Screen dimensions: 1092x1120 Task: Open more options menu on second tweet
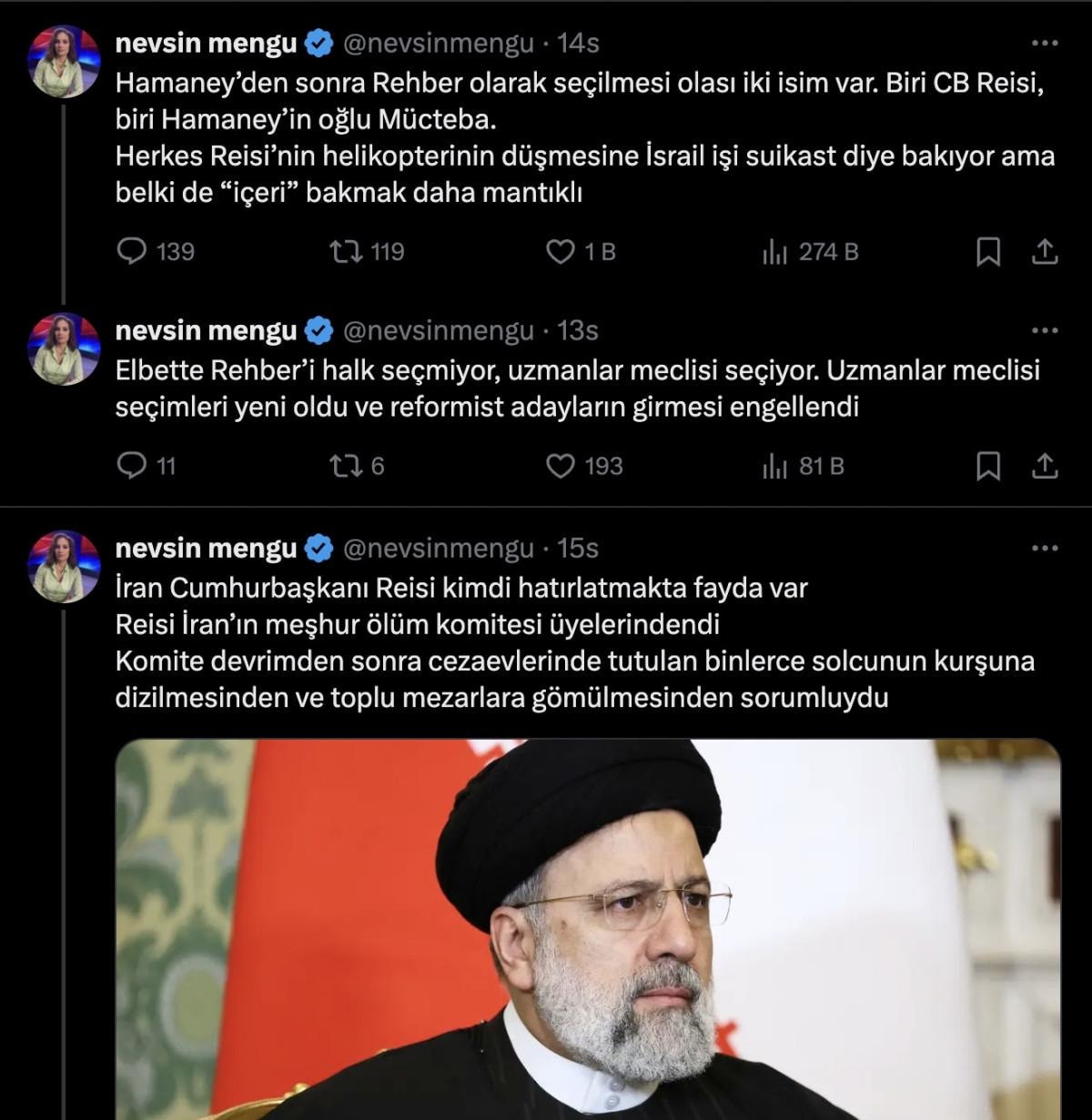1045,330
